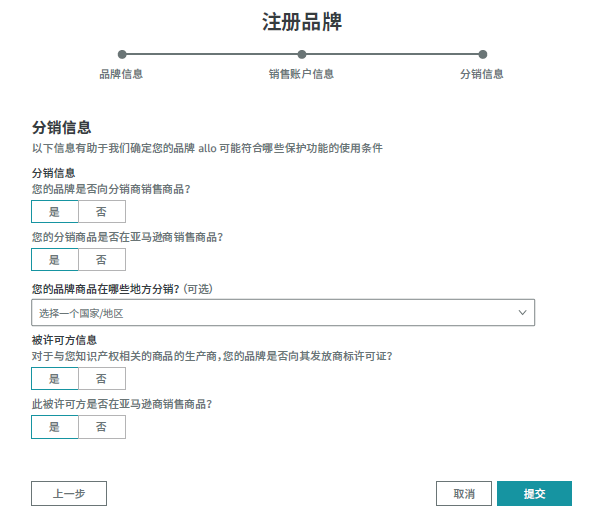Select 否 for licensee selling on Amazon
The width and height of the screenshot is (608, 531).
tap(102, 427)
